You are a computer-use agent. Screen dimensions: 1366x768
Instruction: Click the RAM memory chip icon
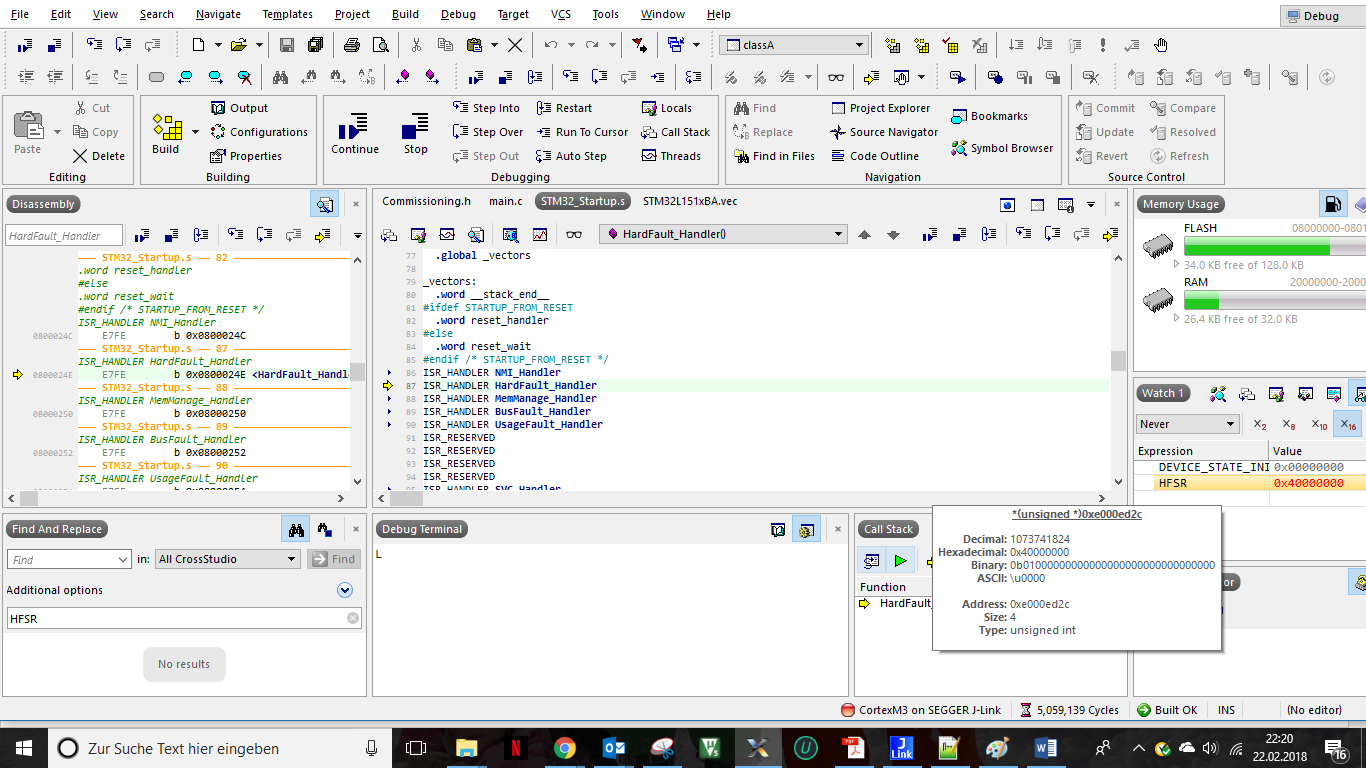1158,298
